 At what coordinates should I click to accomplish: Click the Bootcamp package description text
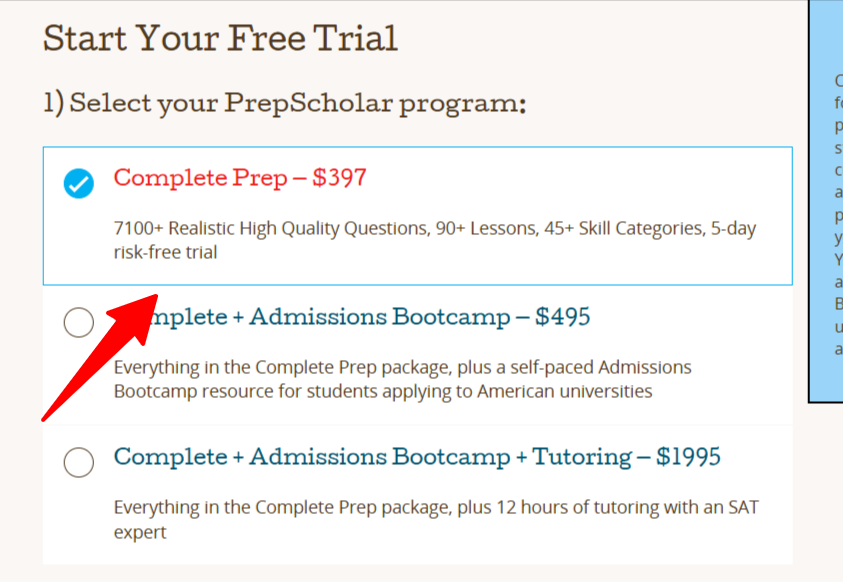[400, 378]
